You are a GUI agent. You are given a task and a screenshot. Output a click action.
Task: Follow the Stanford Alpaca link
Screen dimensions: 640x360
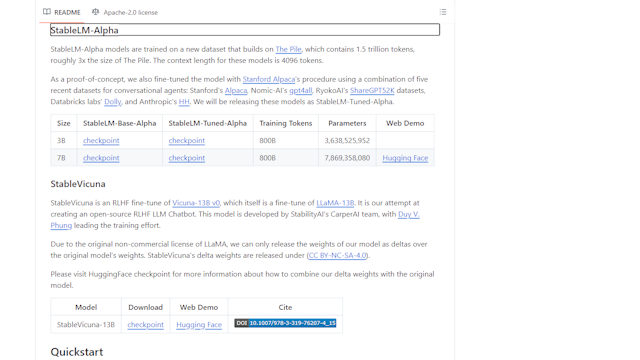tap(269, 79)
